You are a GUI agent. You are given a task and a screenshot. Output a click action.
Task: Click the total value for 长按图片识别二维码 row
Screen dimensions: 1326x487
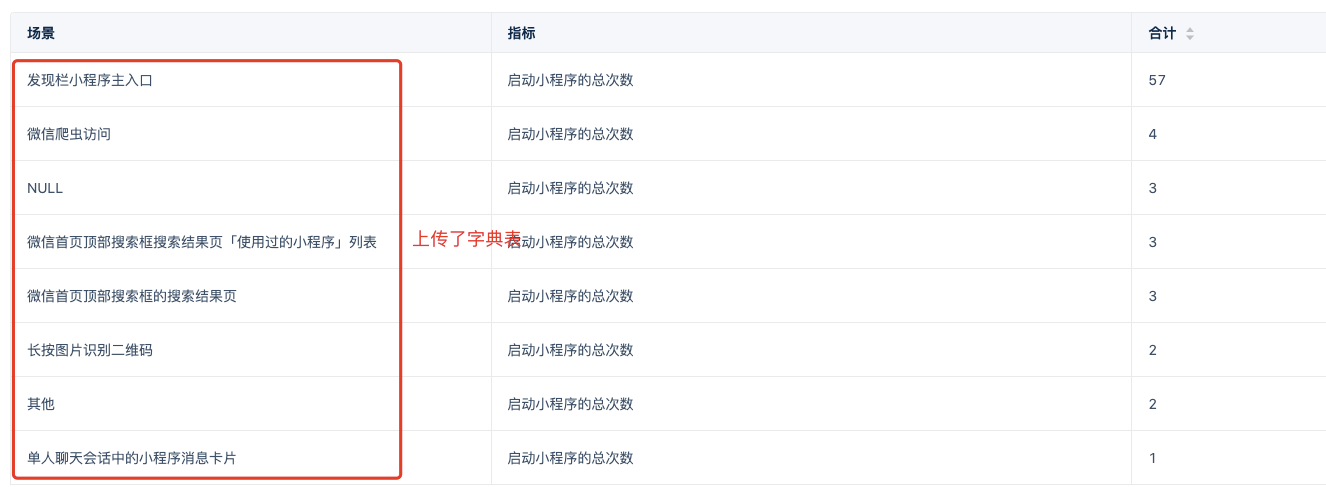pyautogui.click(x=1153, y=350)
